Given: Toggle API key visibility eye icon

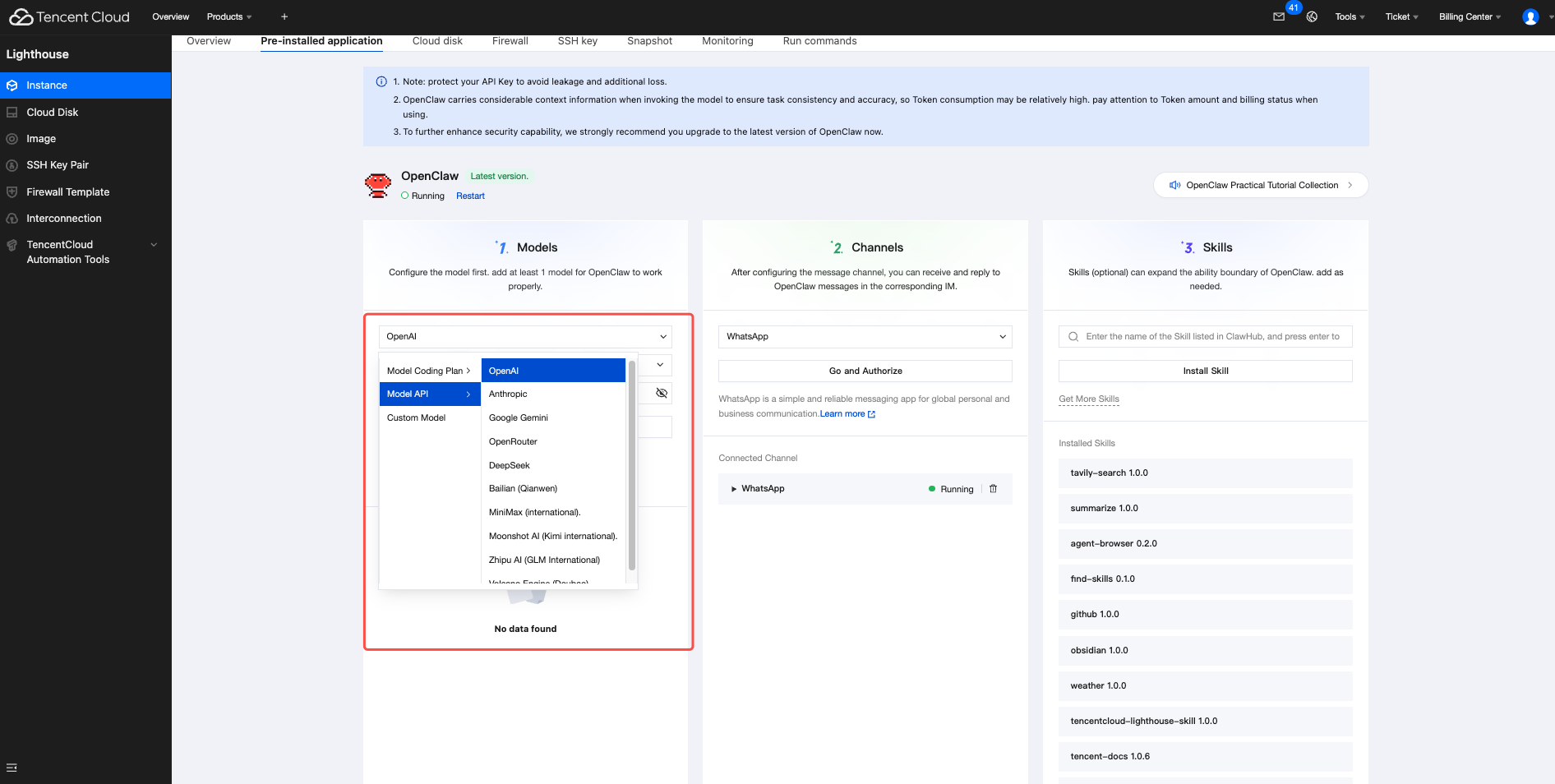Looking at the screenshot, I should [661, 394].
